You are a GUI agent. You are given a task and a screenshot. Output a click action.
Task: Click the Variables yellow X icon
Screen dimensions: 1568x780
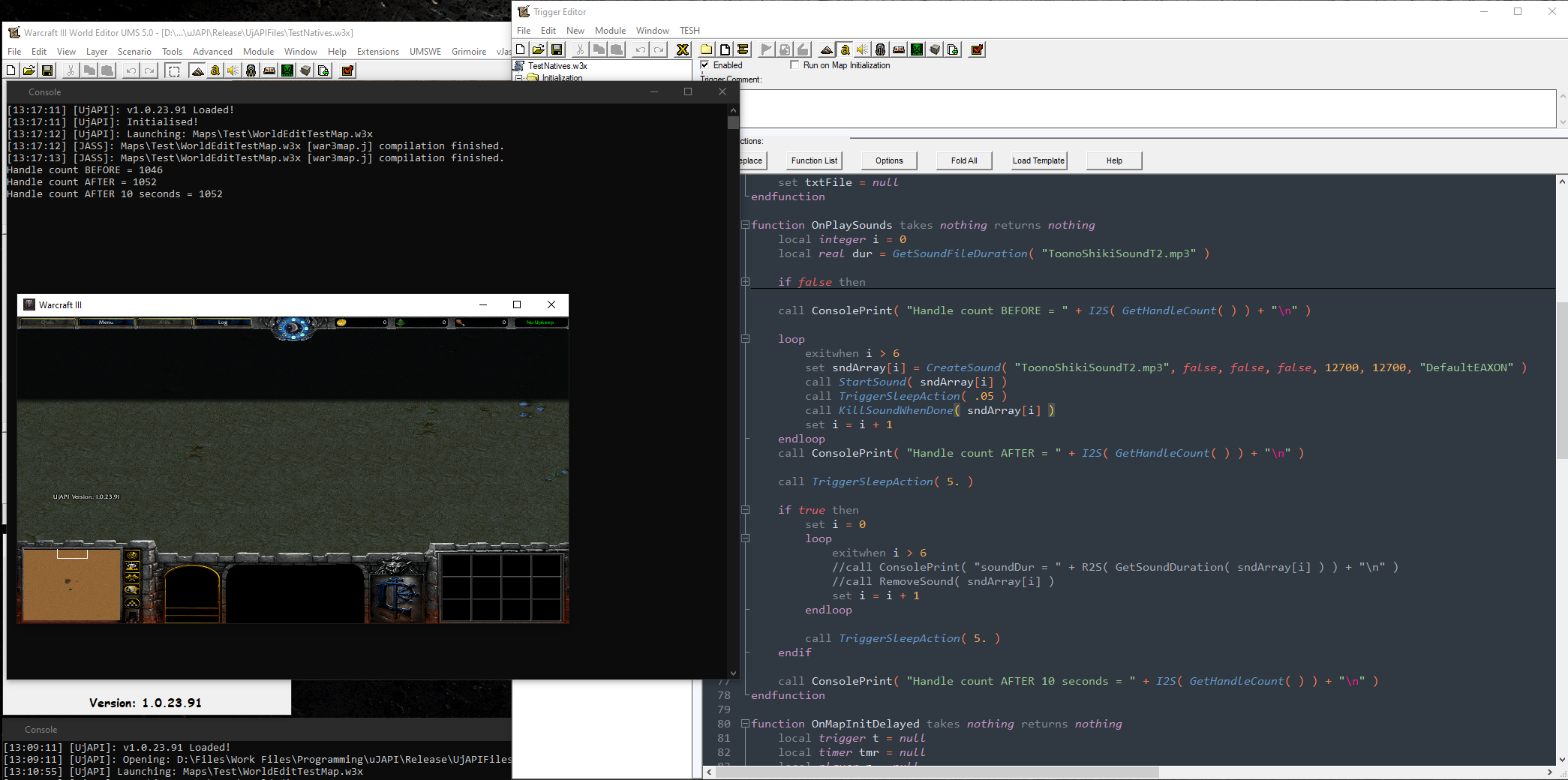pos(682,50)
